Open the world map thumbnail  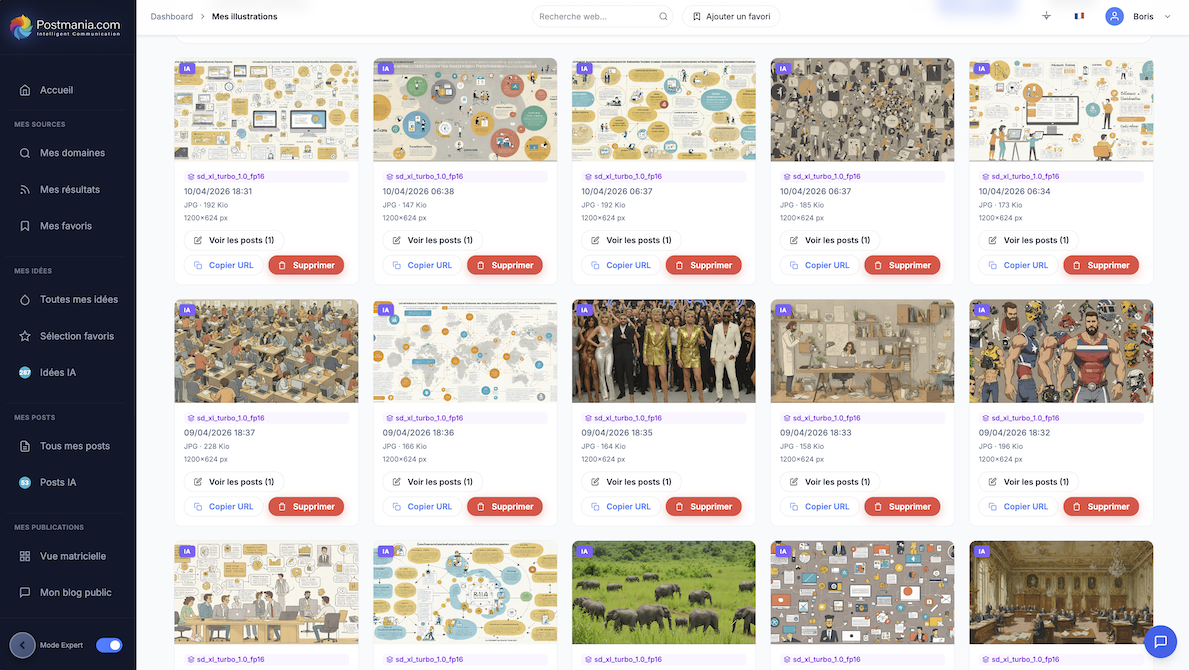(x=465, y=351)
